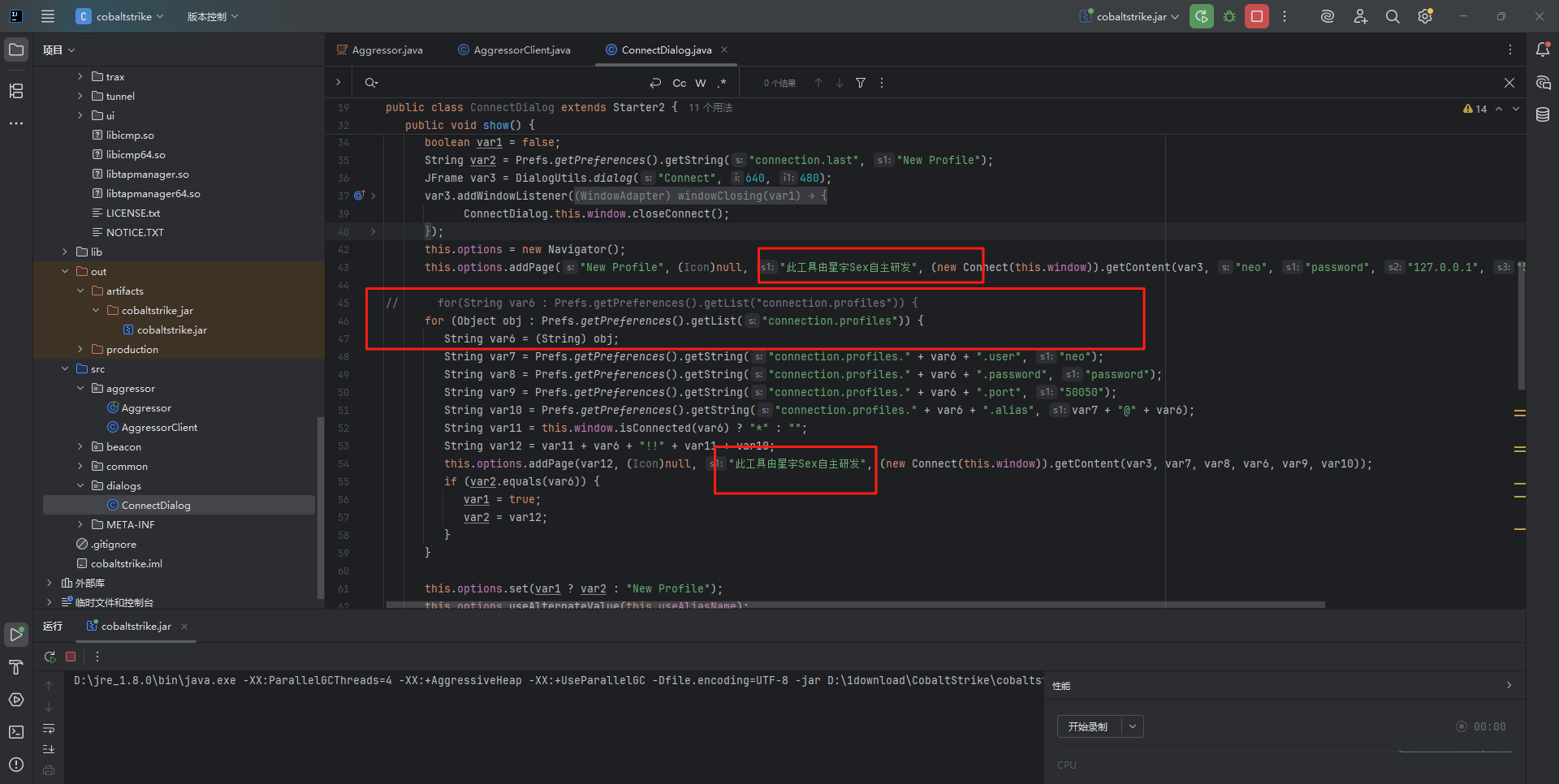Click the warnings count 14 indicator

tap(1475, 109)
